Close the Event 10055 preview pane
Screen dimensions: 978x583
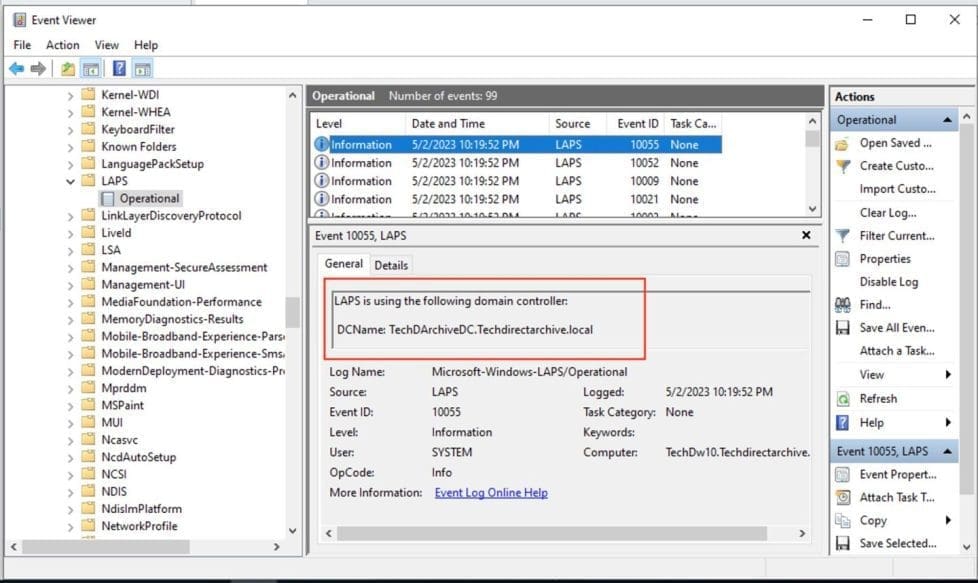806,235
